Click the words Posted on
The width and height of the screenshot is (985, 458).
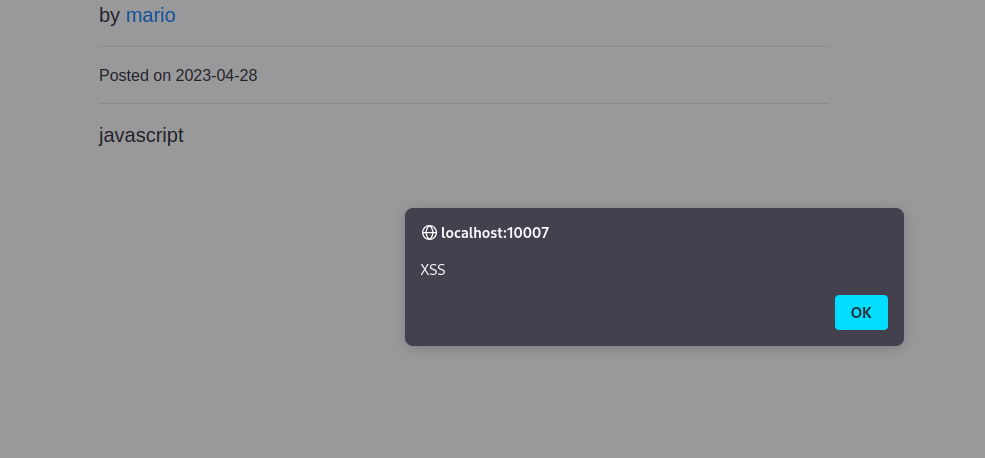click(135, 75)
